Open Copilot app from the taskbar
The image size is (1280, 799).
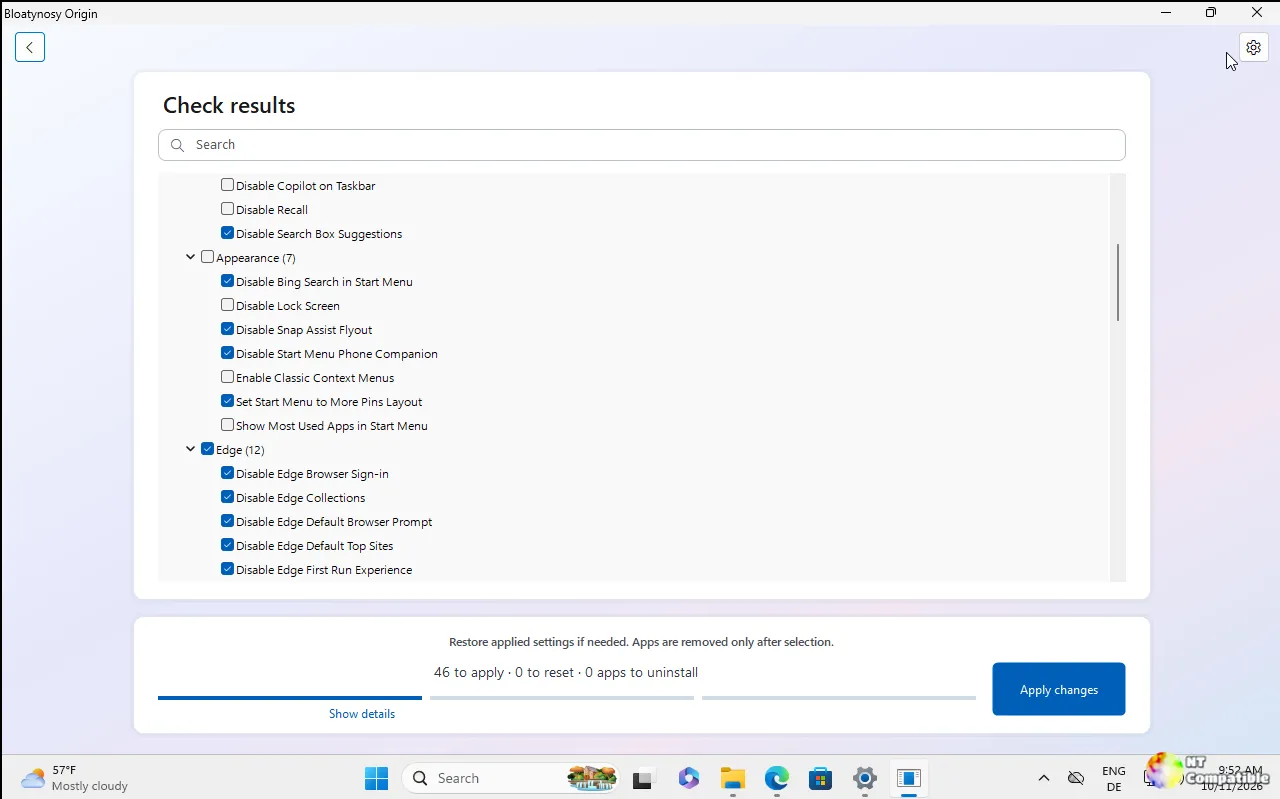point(689,778)
